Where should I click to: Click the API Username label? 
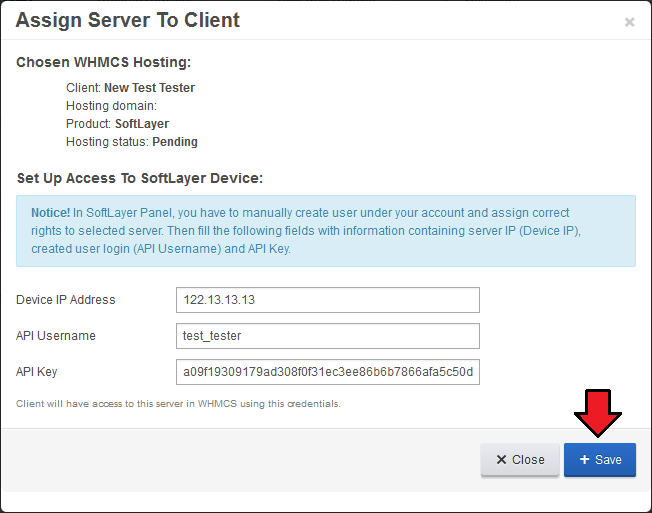coord(56,336)
